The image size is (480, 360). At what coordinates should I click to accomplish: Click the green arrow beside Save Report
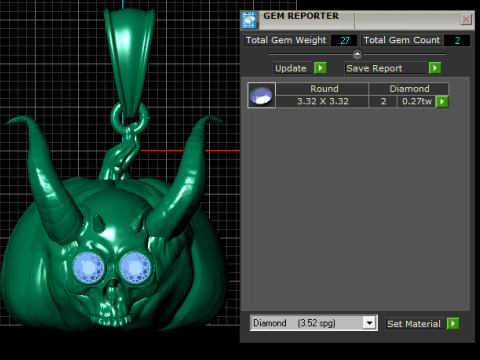435,68
